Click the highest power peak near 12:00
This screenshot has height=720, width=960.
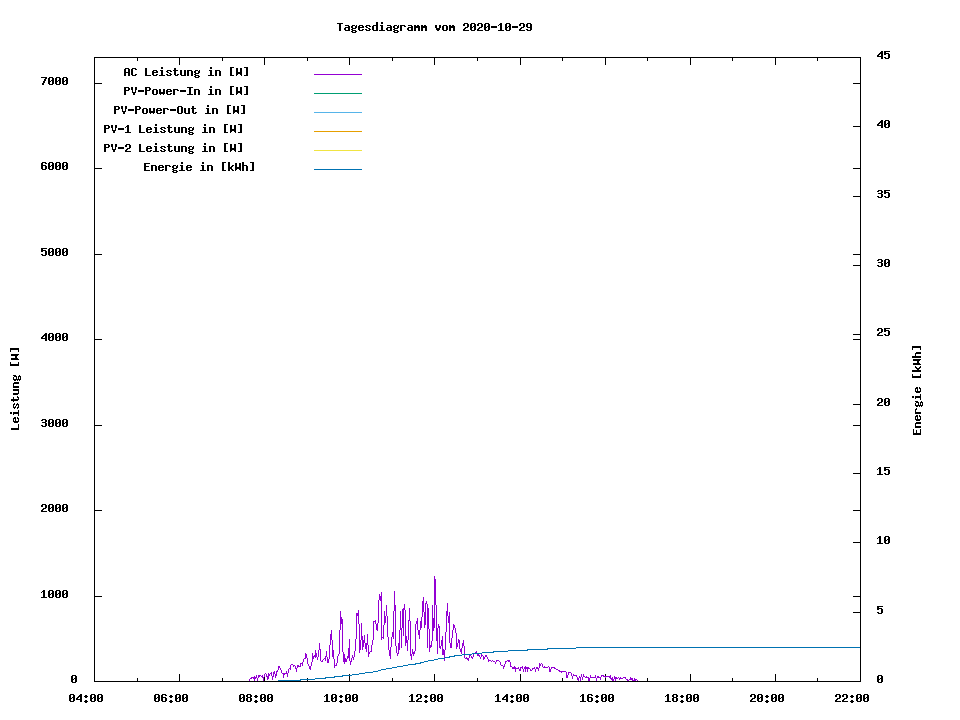point(434,578)
